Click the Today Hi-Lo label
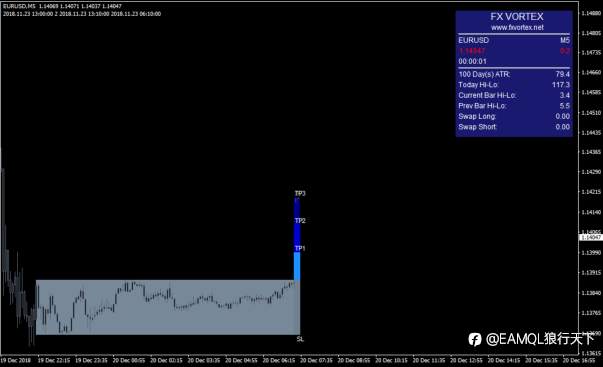The width and height of the screenshot is (603, 367). tap(478, 85)
